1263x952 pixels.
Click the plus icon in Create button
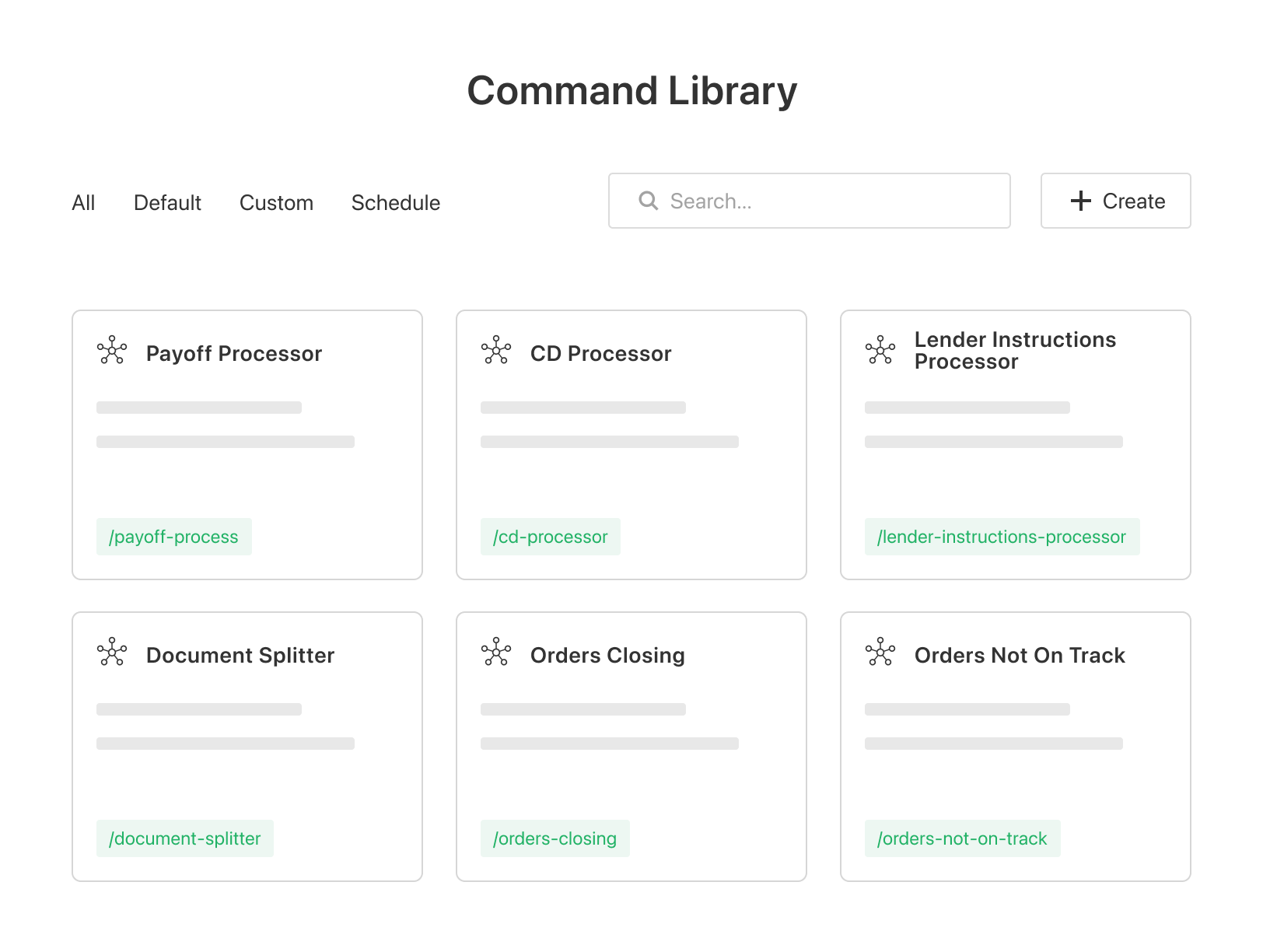(1080, 201)
